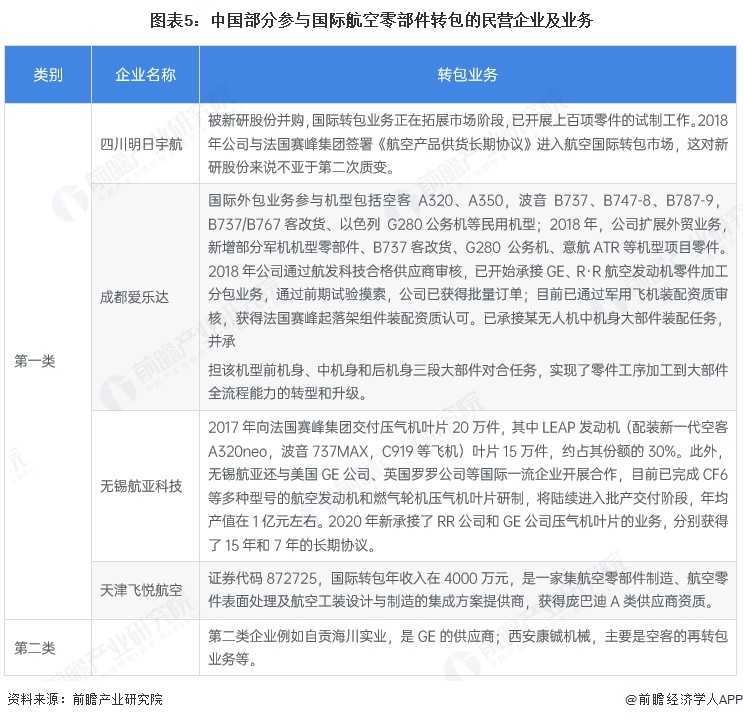The height and width of the screenshot is (720, 743).
Task: Select the 转包业务 column header
Action: click(468, 74)
